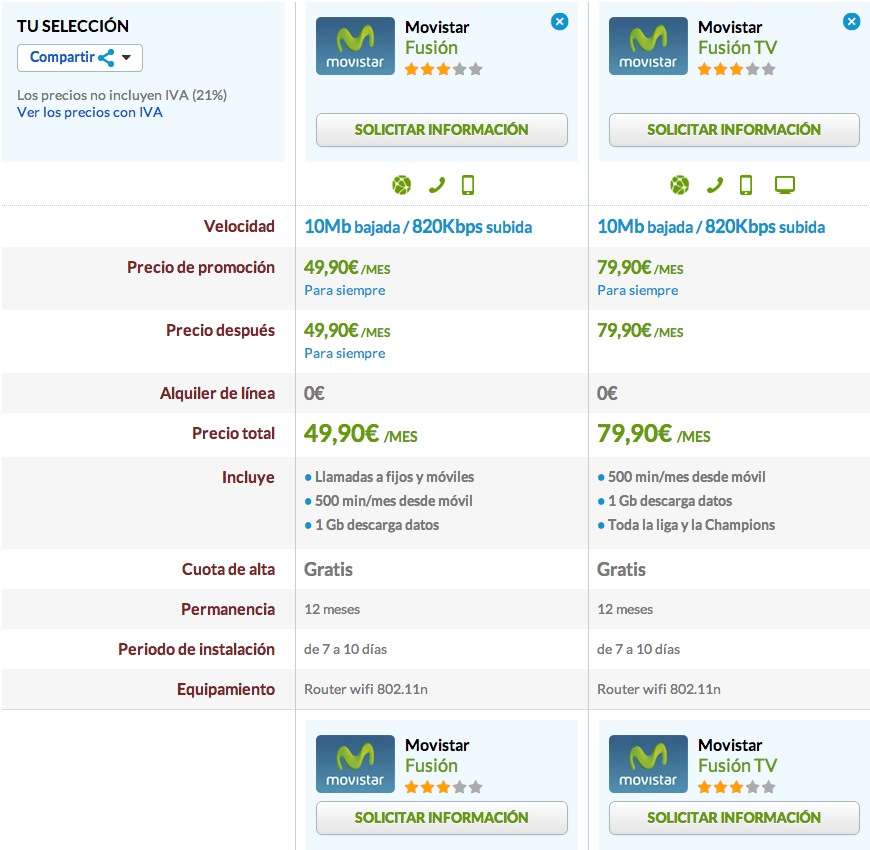Click TV screen icon under Fusión TV
This screenshot has width=870, height=850.
coord(785,185)
